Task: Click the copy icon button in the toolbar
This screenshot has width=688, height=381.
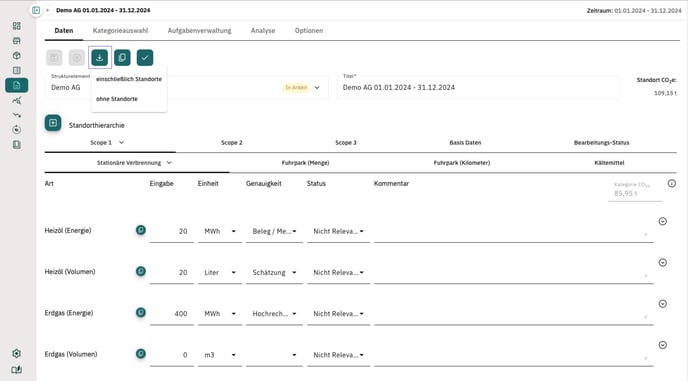Action: tap(122, 58)
